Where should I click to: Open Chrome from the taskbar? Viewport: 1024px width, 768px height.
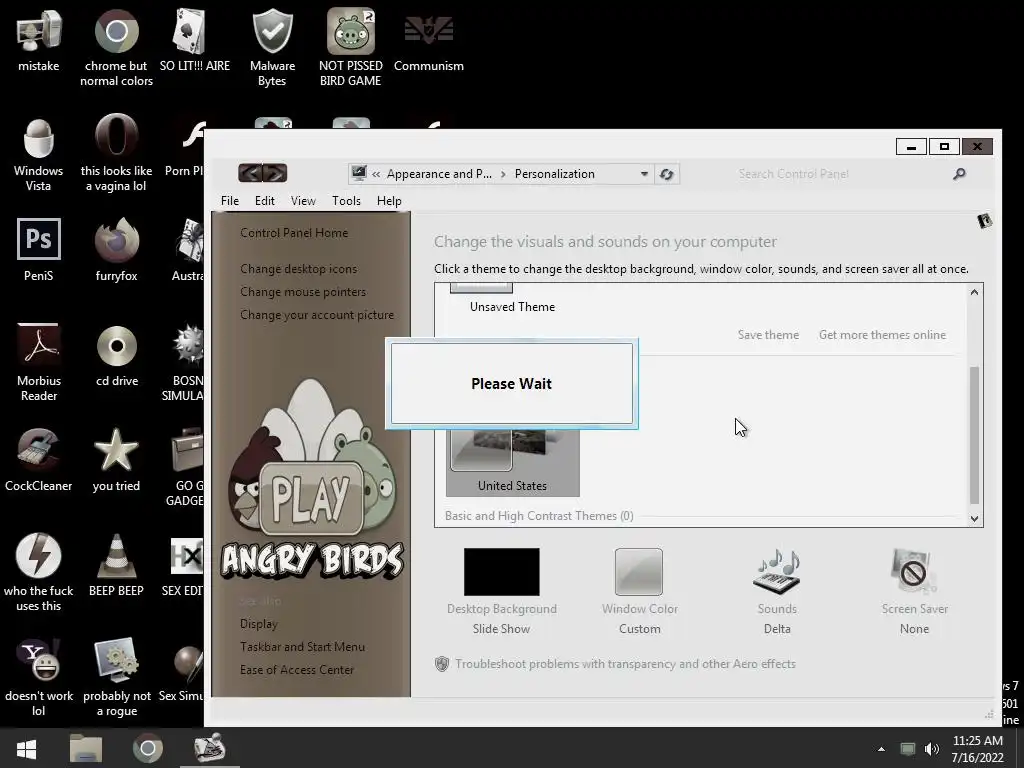point(148,748)
